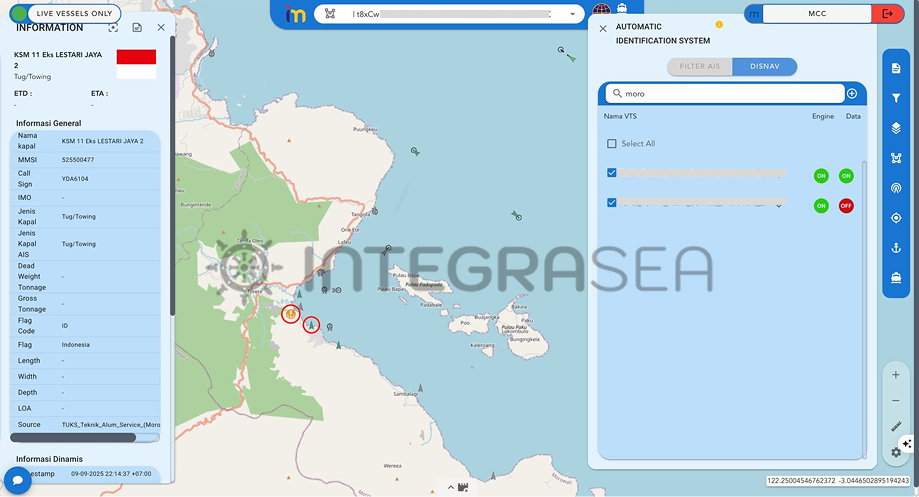Click the 'm' profile badge beside MCC
This screenshot has height=497, width=919.
[754, 13]
